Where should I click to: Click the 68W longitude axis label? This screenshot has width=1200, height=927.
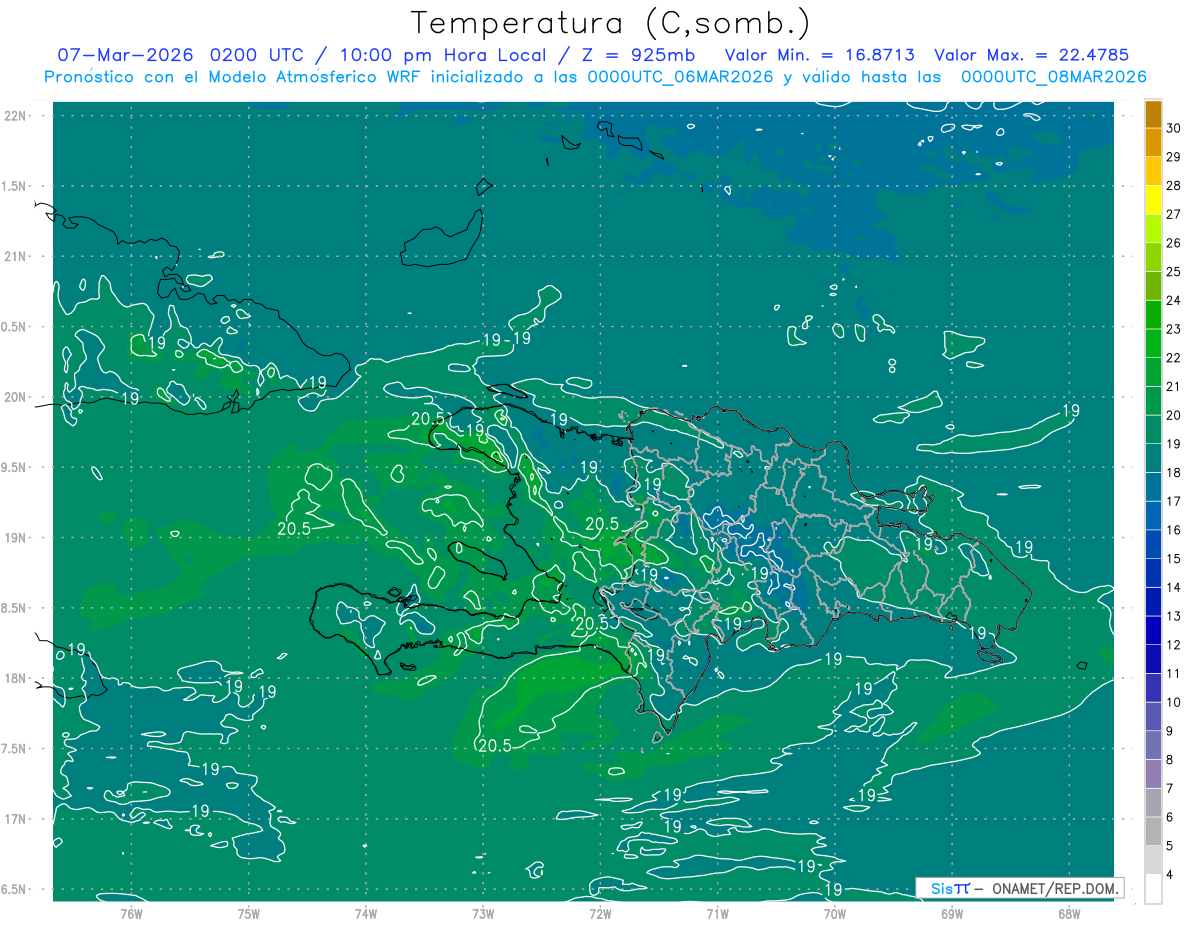[1069, 914]
